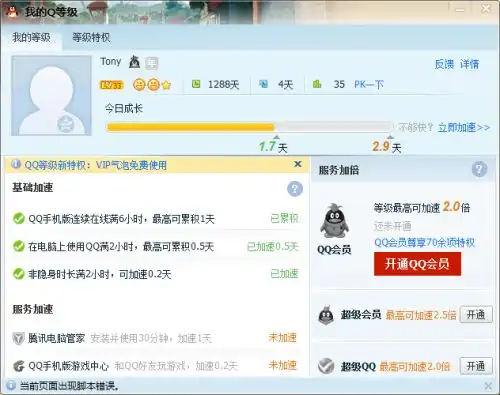Click green check for QQ手机版连续在线满6小时
This screenshot has width=500, height=395.
18,219
